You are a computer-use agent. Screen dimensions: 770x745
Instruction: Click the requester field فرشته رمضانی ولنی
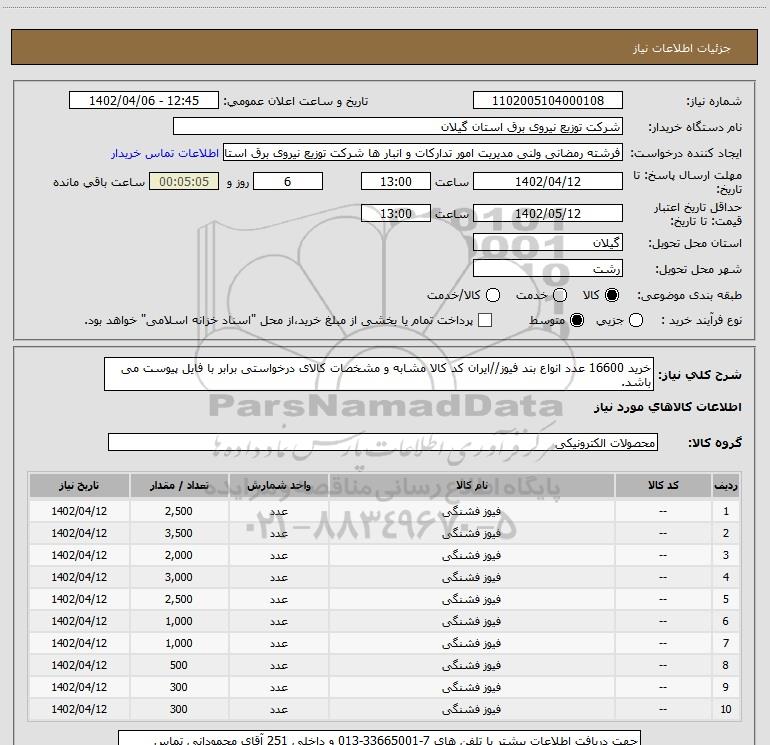click(x=423, y=153)
